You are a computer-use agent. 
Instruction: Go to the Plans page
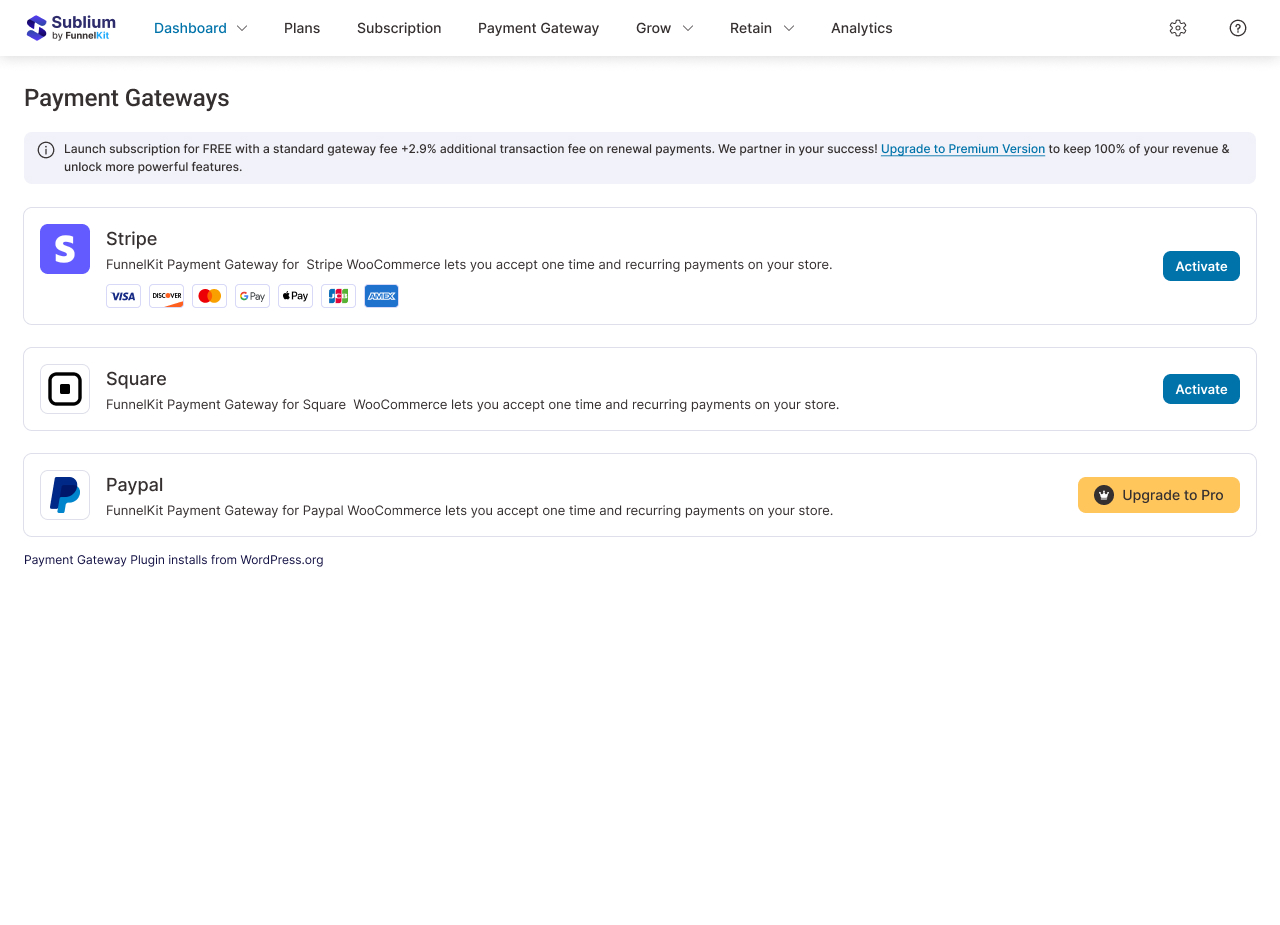302,28
